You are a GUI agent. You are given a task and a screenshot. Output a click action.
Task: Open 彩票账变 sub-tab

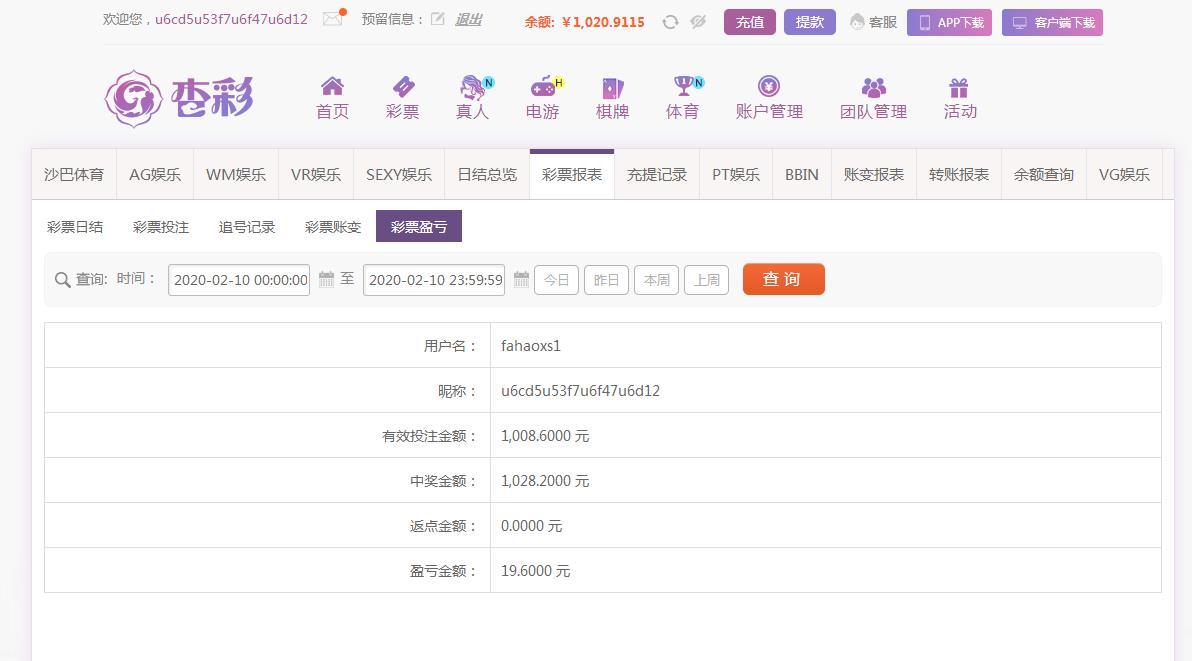click(332, 226)
